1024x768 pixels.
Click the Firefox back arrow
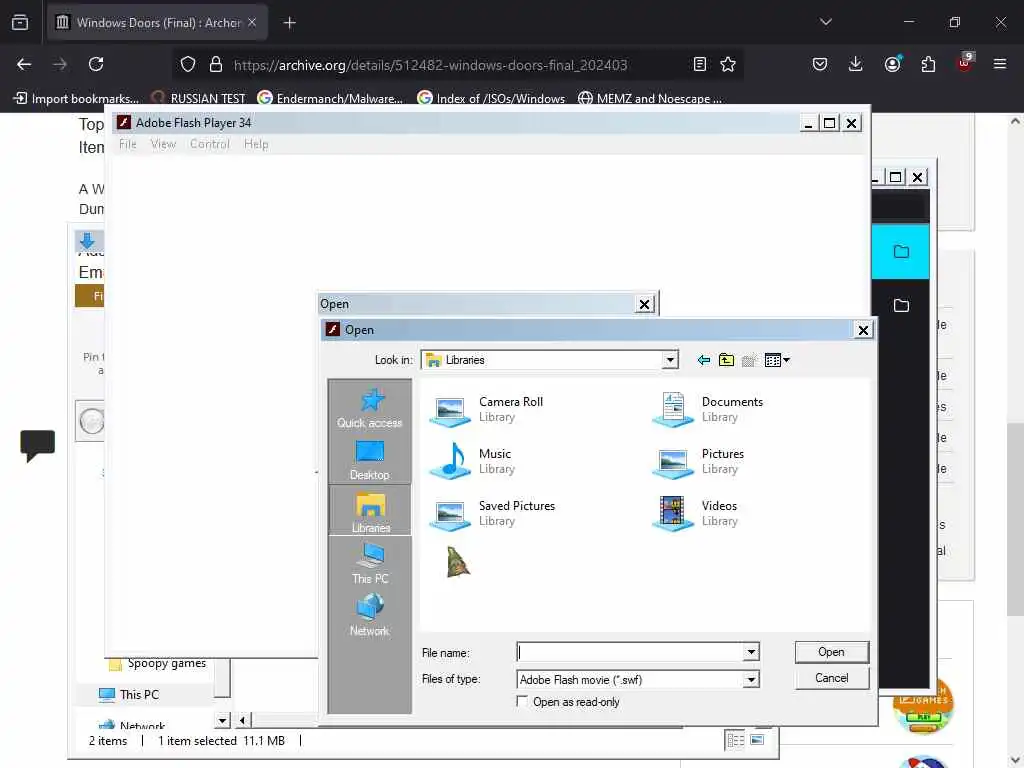[24, 64]
